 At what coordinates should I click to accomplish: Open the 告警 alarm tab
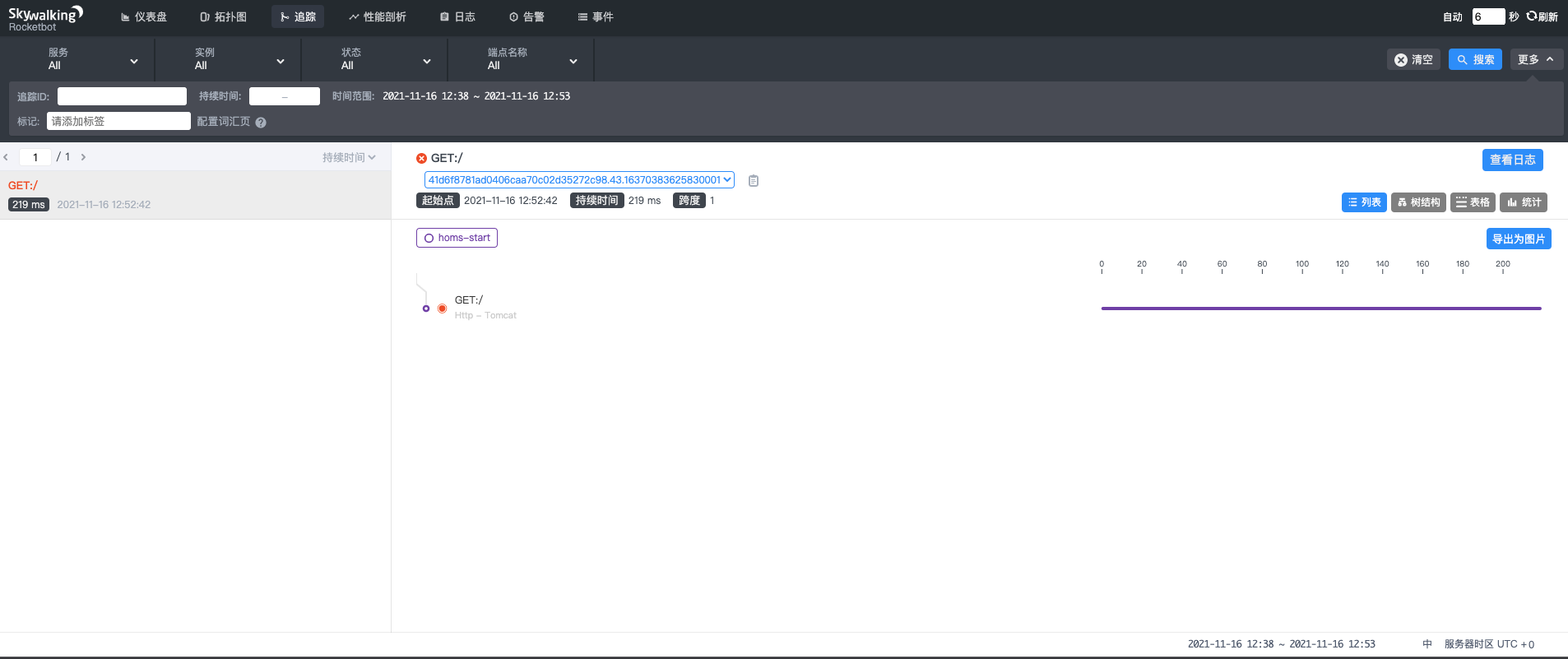click(527, 16)
